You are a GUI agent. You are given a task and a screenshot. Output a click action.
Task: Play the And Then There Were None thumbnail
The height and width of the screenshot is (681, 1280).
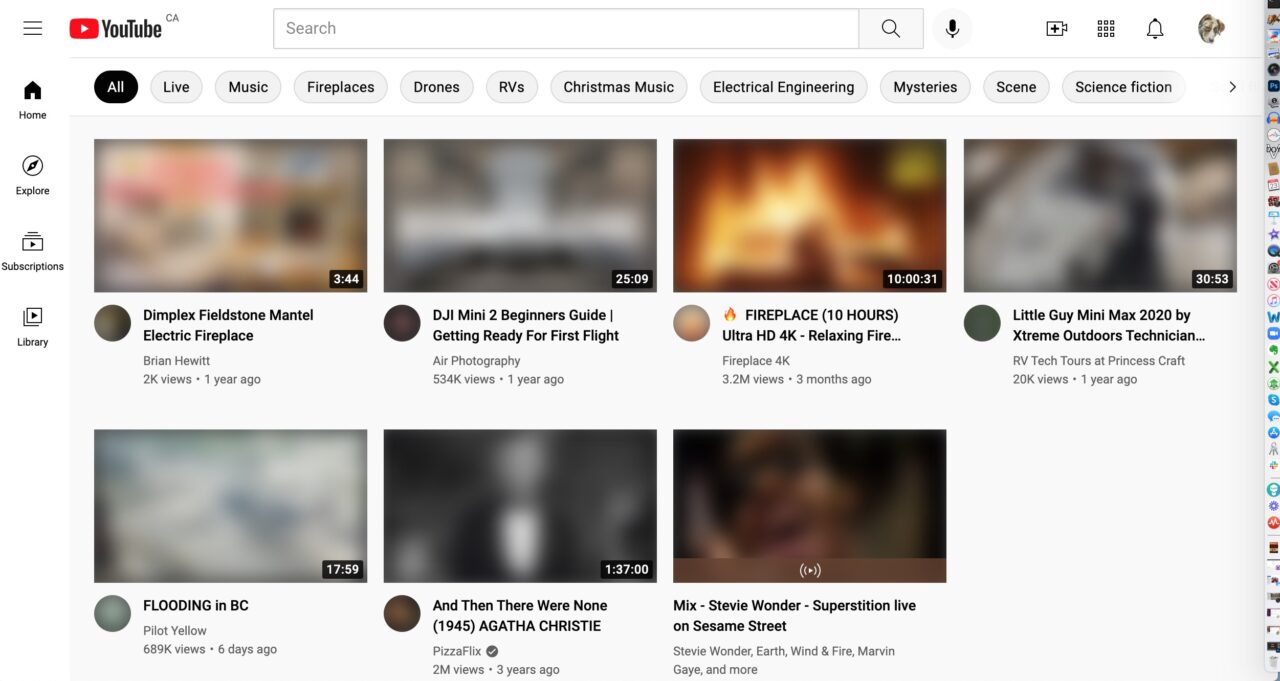click(x=520, y=506)
